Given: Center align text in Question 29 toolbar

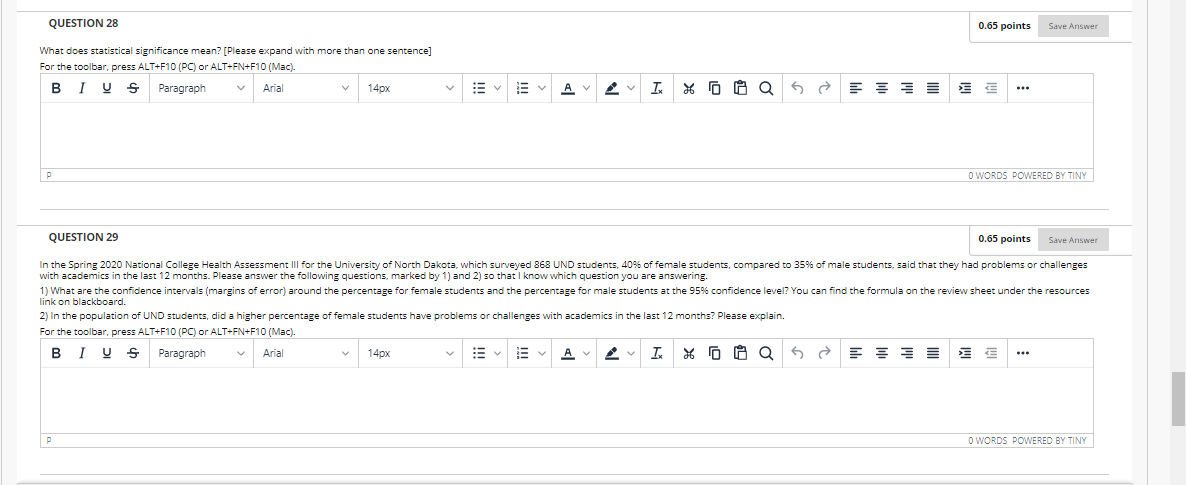Looking at the screenshot, I should 881,353.
